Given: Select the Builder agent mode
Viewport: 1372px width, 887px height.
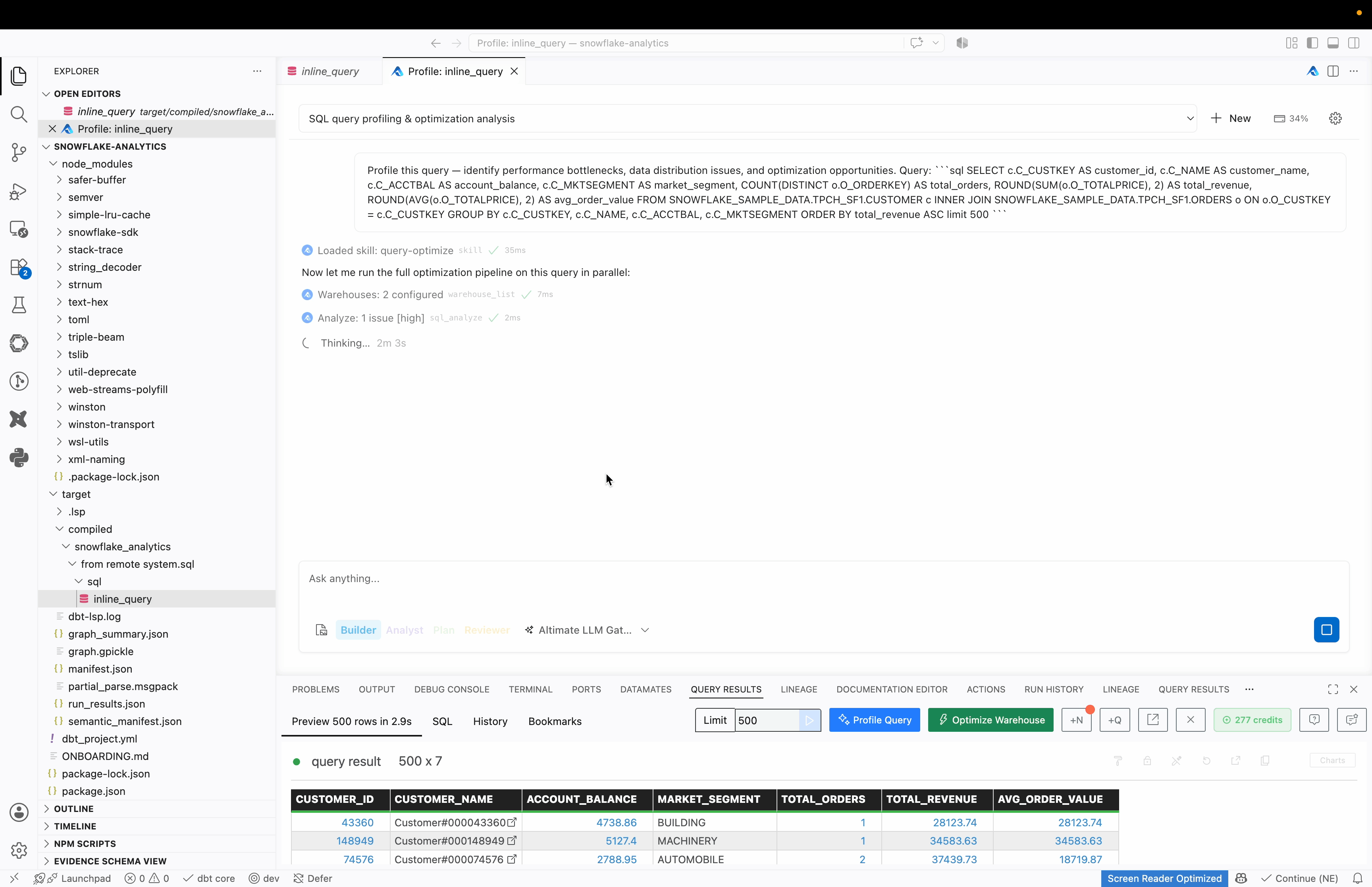Looking at the screenshot, I should [x=358, y=630].
